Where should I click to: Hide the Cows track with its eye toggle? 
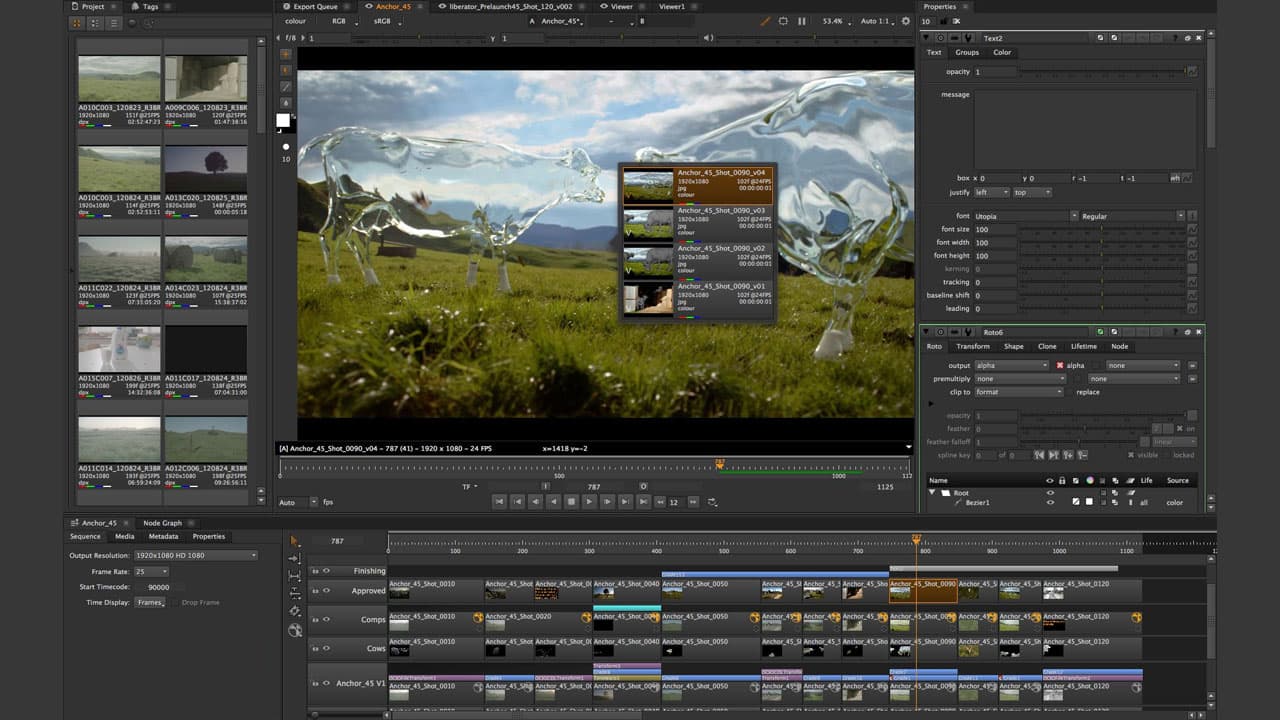[325, 648]
